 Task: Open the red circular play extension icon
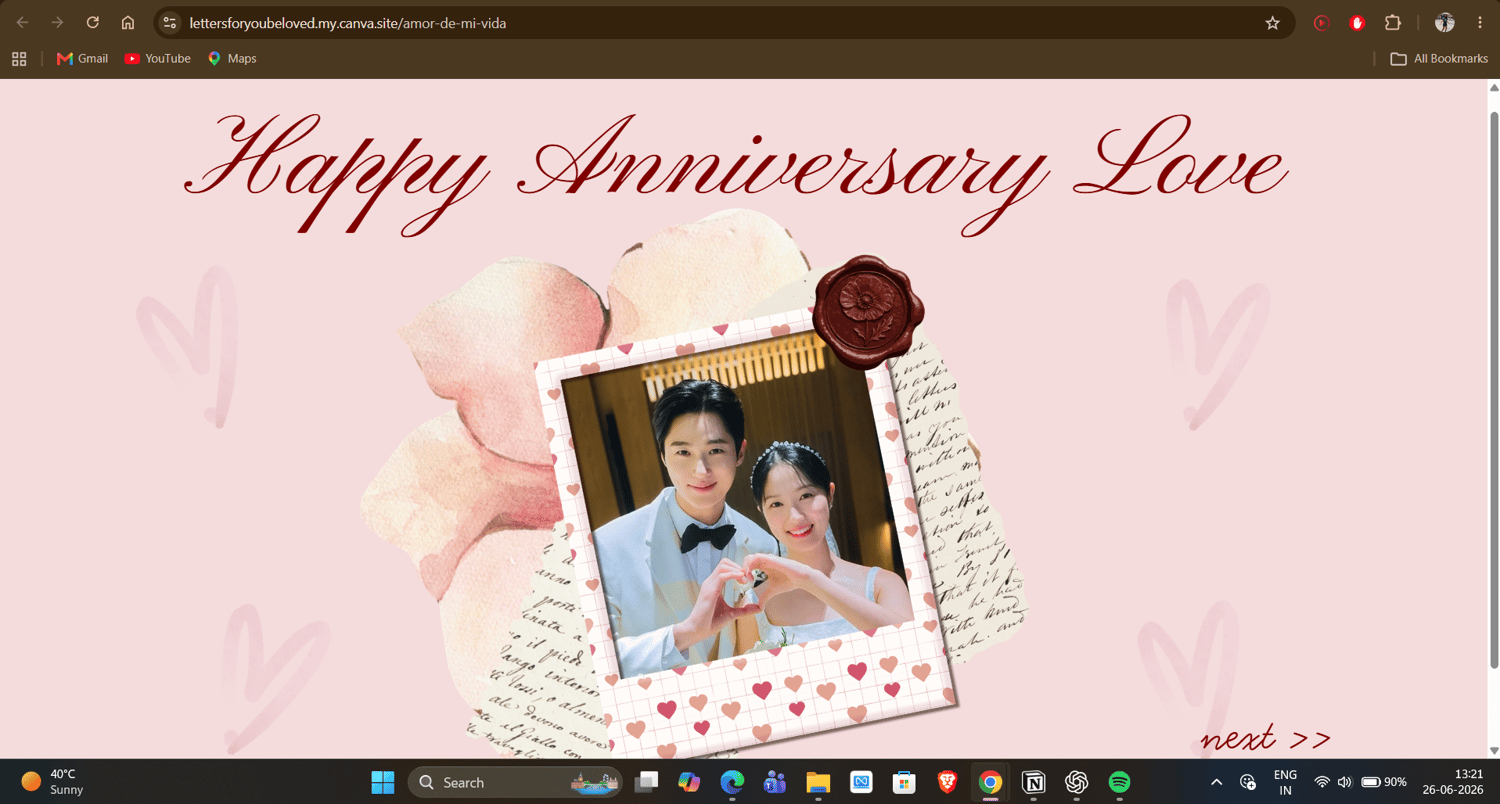1321,23
